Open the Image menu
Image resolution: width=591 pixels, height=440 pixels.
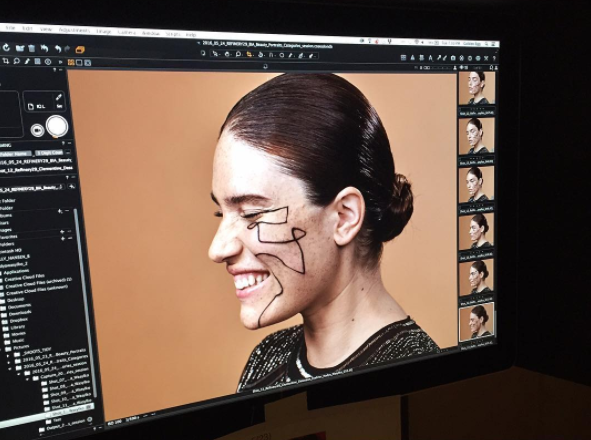(x=104, y=31)
